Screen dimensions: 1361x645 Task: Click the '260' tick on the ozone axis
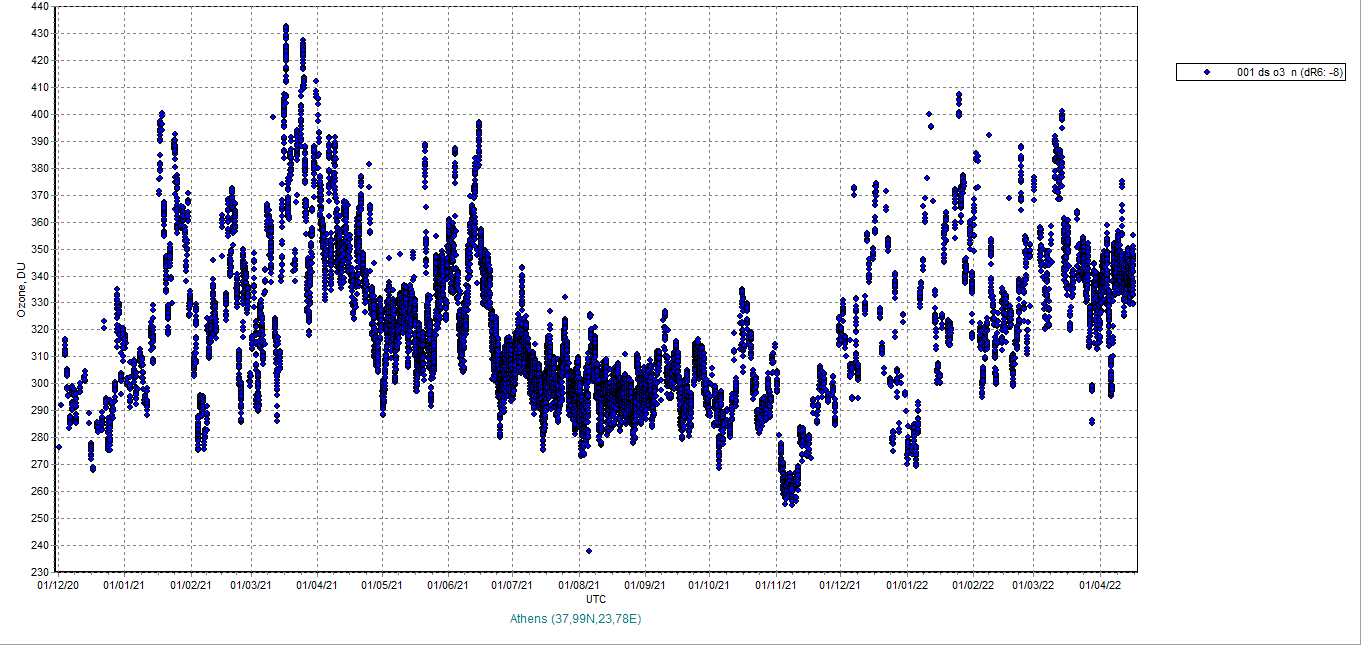pyautogui.click(x=41, y=491)
